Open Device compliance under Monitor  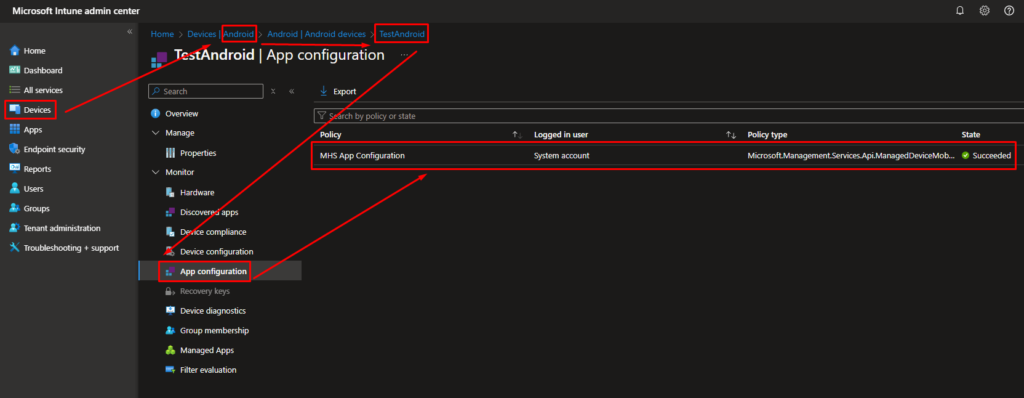(x=213, y=232)
